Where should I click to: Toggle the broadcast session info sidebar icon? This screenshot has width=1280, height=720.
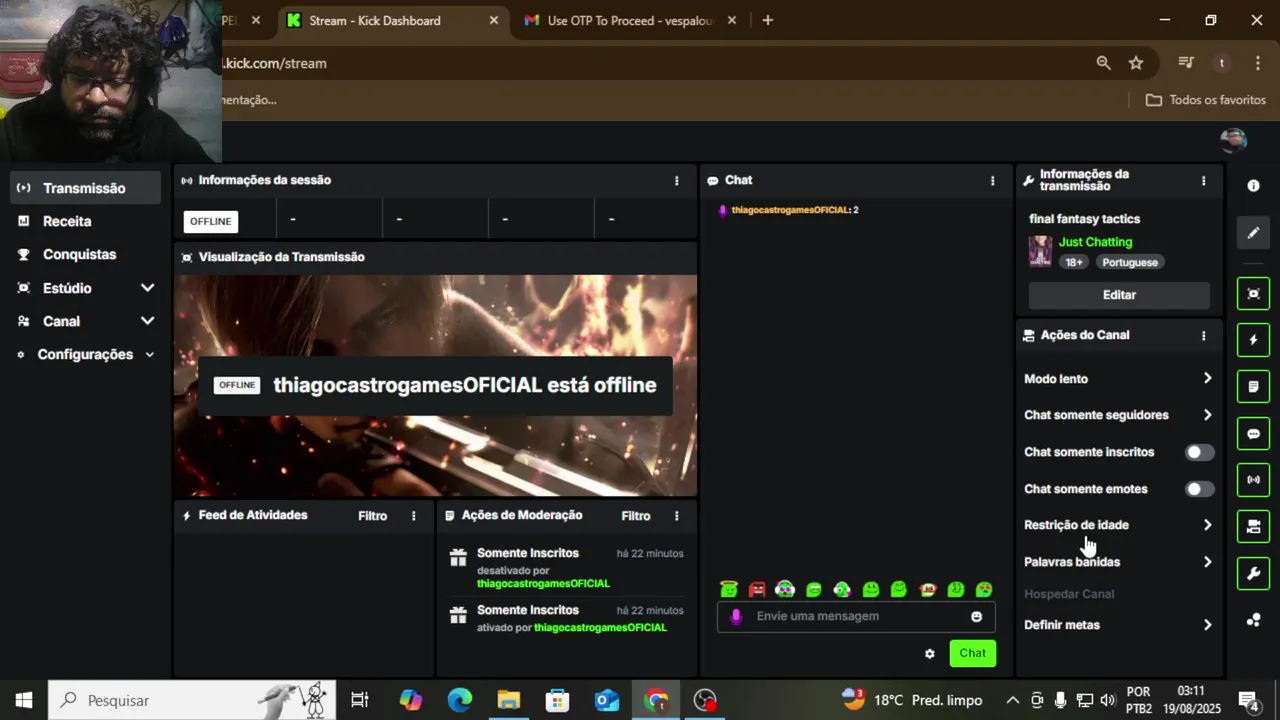tap(1253, 480)
